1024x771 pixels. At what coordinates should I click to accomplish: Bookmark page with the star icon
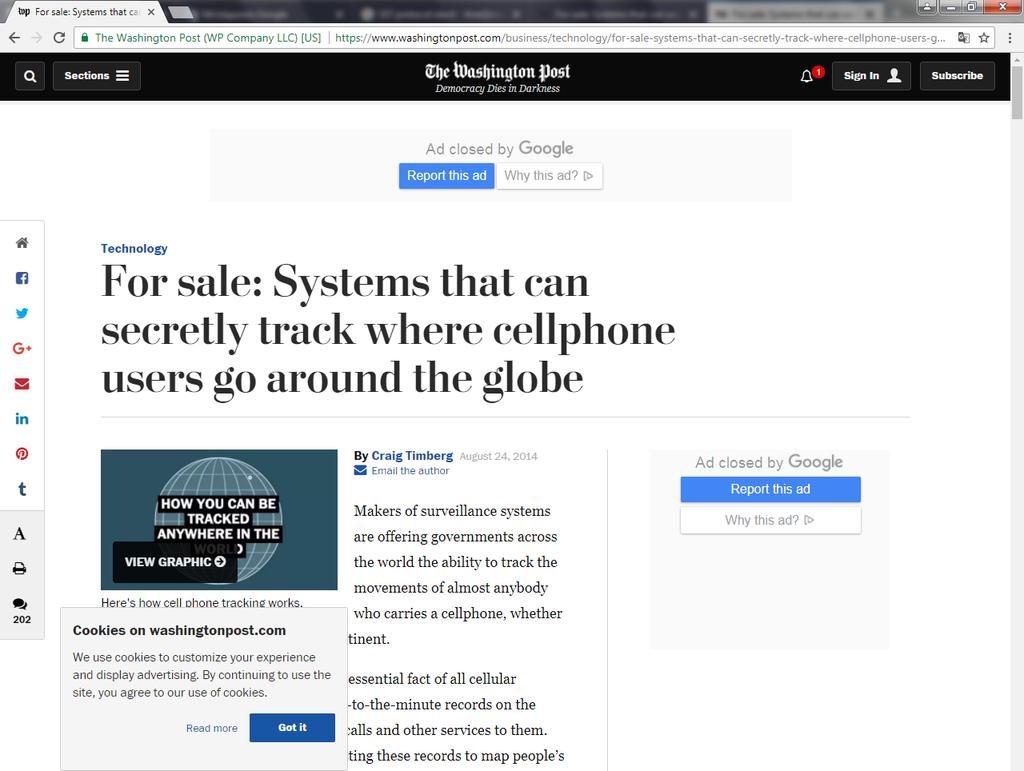(x=984, y=38)
